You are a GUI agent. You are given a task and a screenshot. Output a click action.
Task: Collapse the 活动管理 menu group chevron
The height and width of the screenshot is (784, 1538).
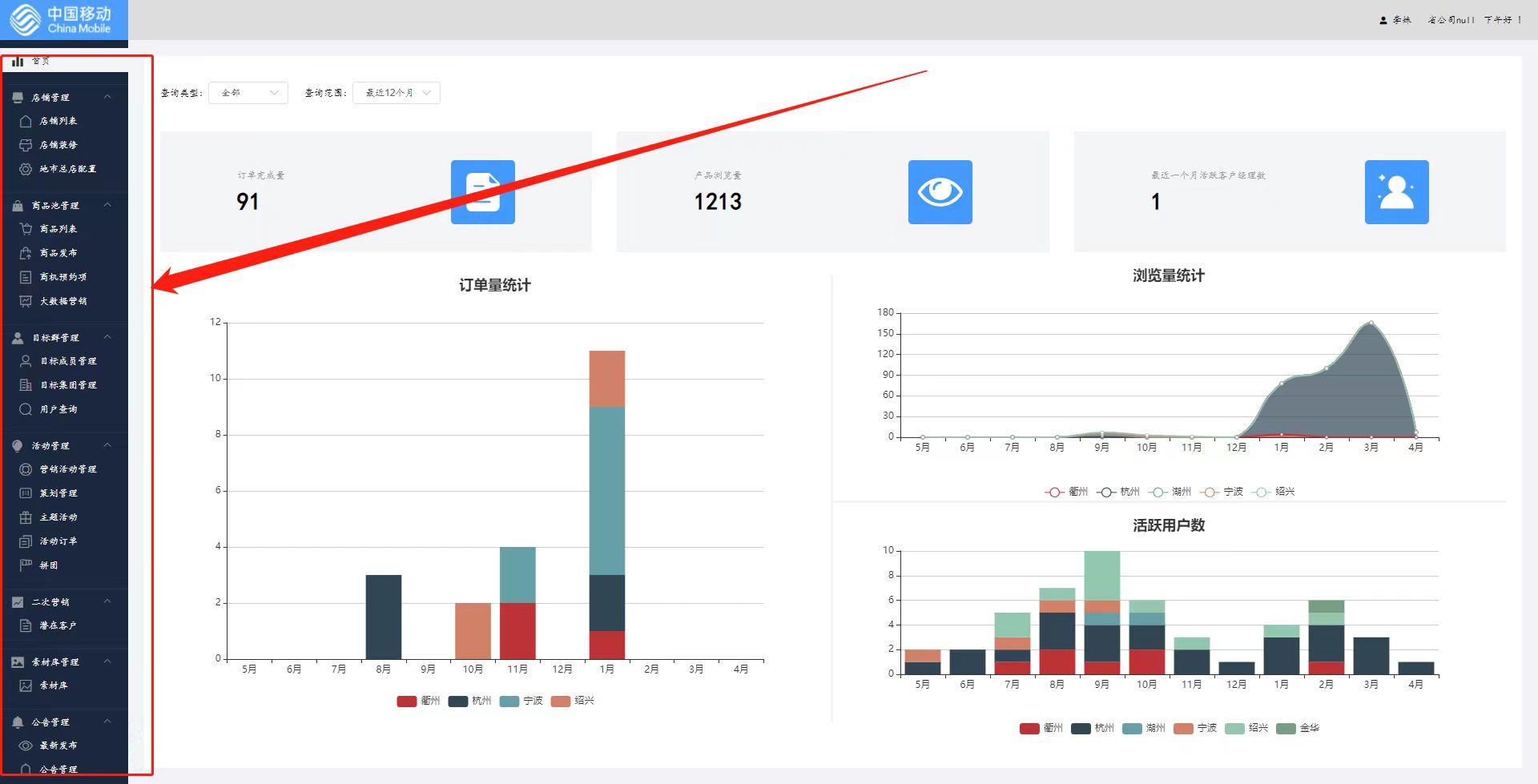pyautogui.click(x=107, y=445)
